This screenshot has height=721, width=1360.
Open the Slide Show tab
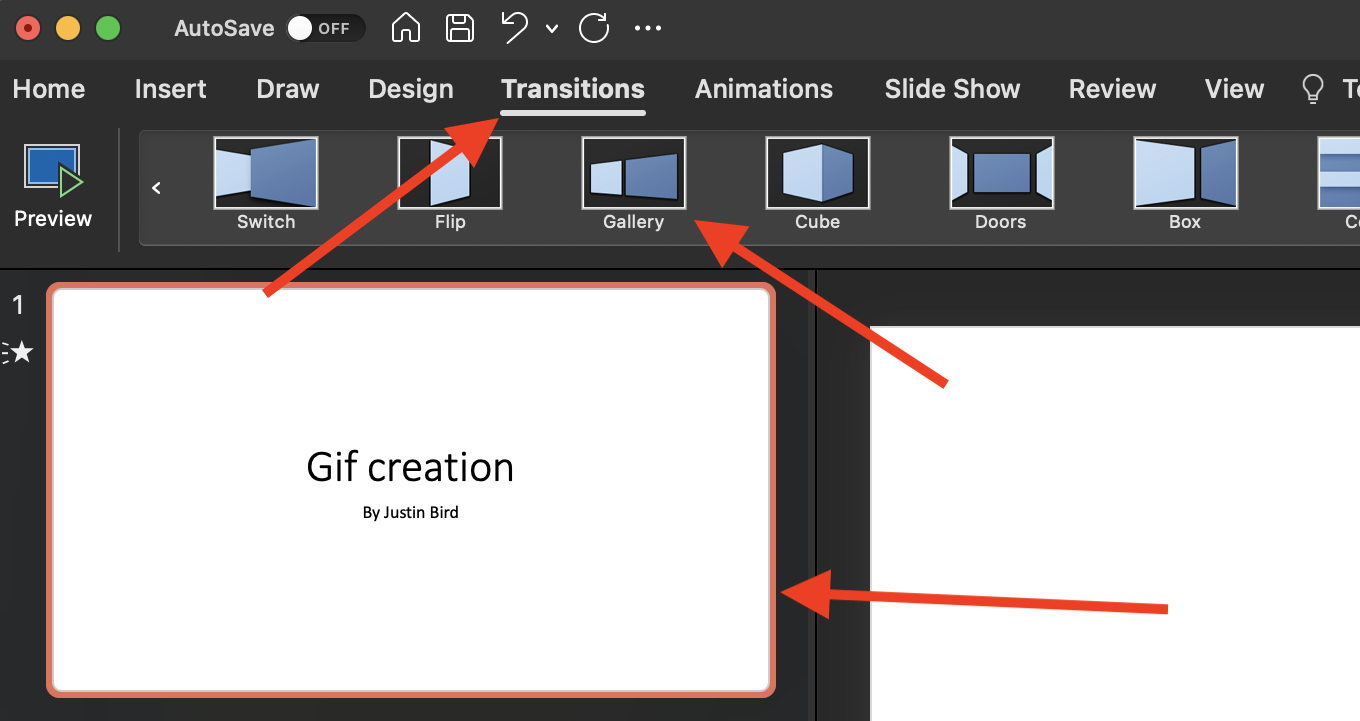click(x=952, y=89)
